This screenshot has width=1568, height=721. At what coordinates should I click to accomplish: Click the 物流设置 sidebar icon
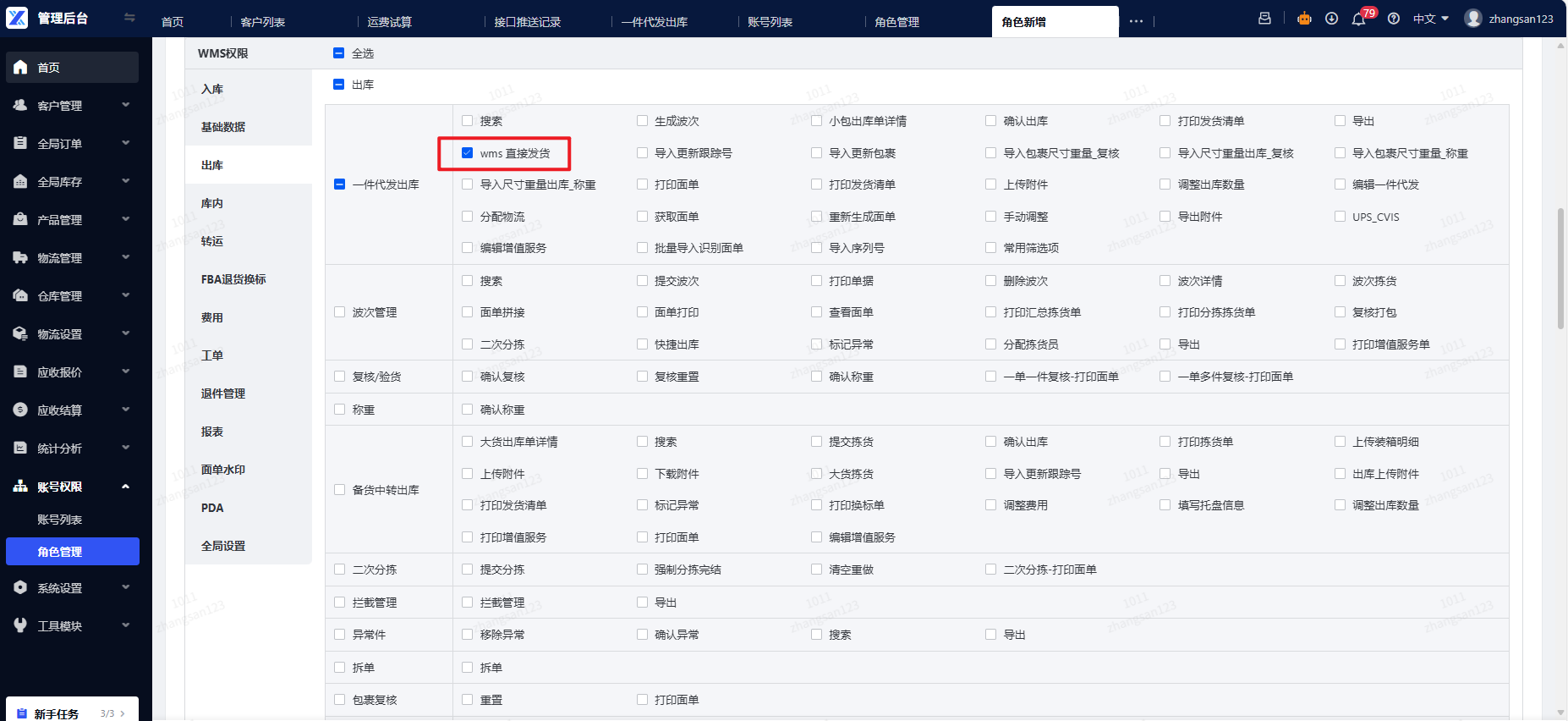pos(20,333)
